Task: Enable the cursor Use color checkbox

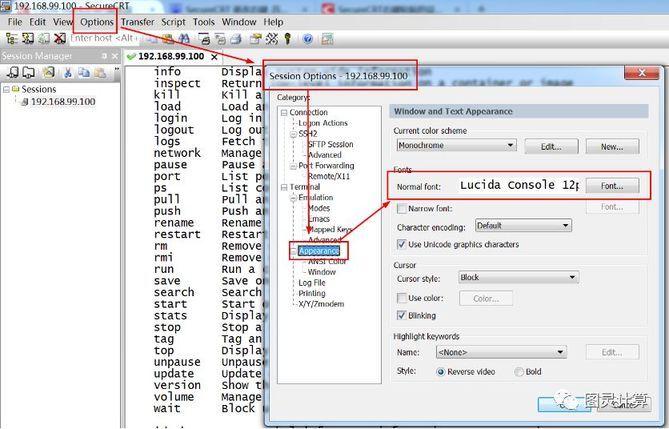Action: [x=401, y=298]
